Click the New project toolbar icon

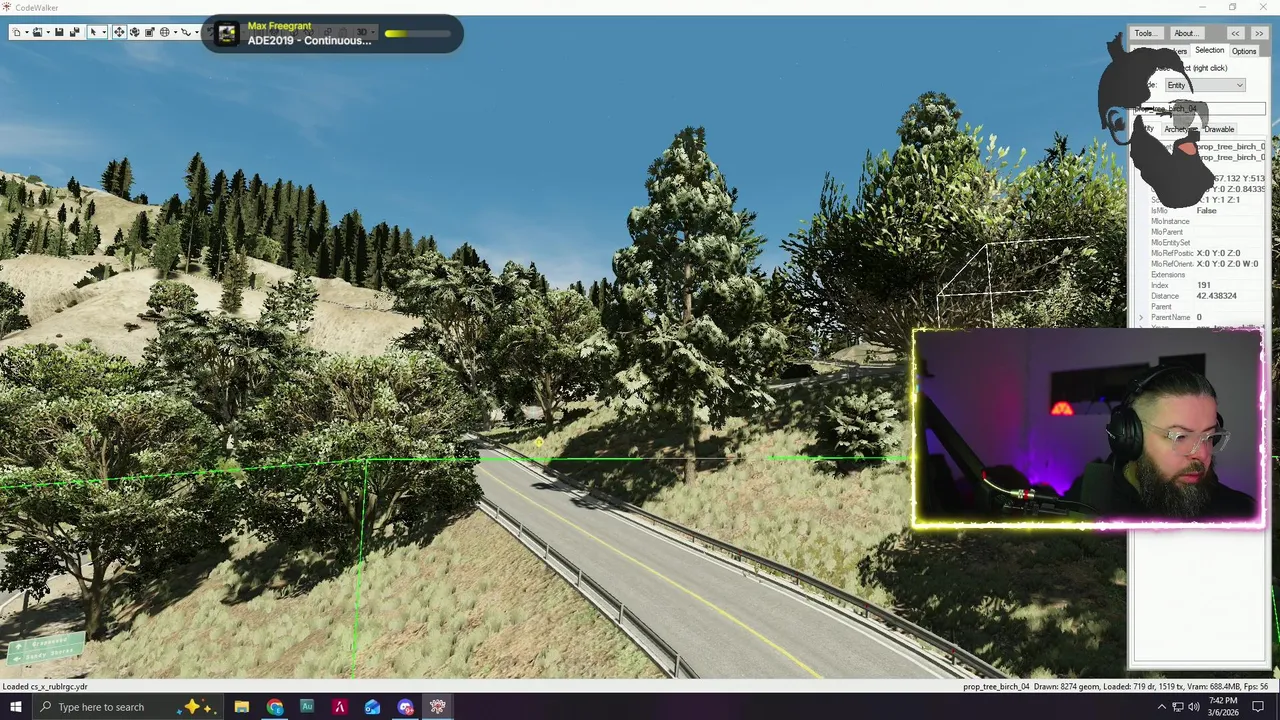(17, 32)
